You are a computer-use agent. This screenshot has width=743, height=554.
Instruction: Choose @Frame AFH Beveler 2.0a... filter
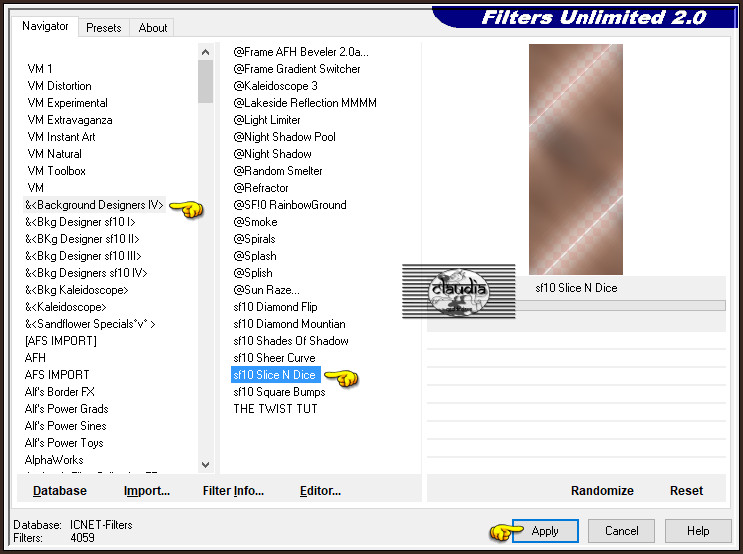(300, 52)
